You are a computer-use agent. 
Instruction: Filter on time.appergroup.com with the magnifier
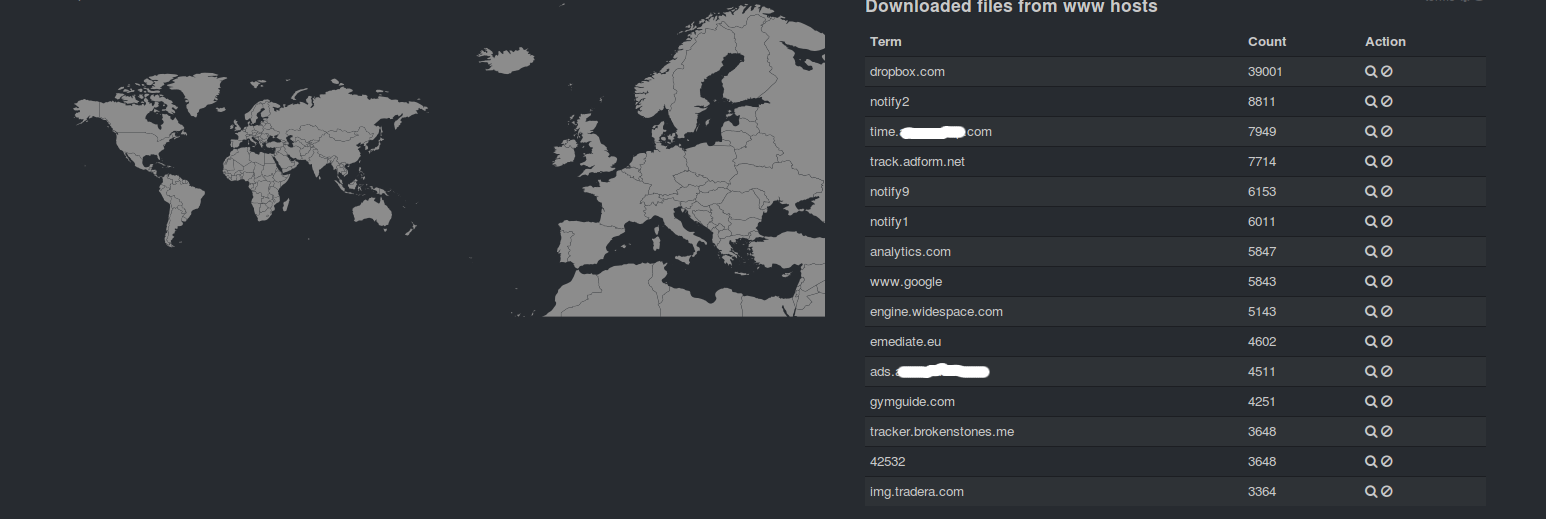coord(1371,132)
